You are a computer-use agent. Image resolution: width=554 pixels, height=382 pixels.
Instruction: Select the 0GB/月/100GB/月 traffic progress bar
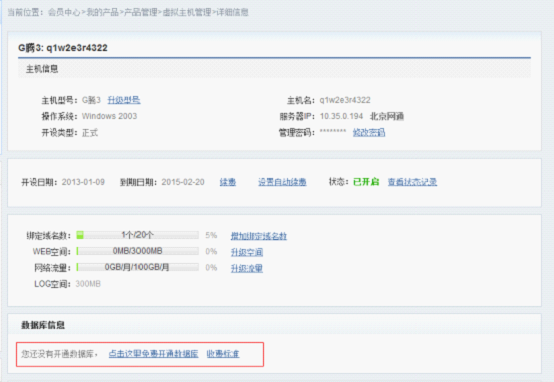[x=137, y=267]
